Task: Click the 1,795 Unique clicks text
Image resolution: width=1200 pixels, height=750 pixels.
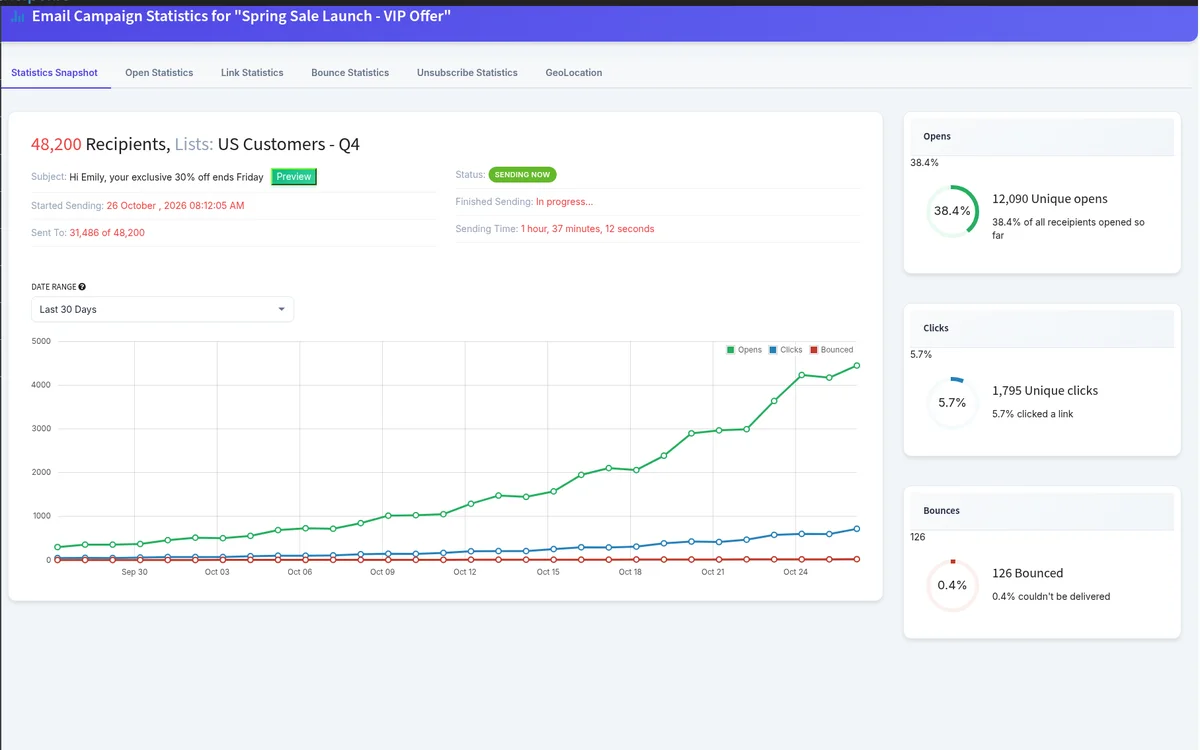Action: click(x=1045, y=391)
